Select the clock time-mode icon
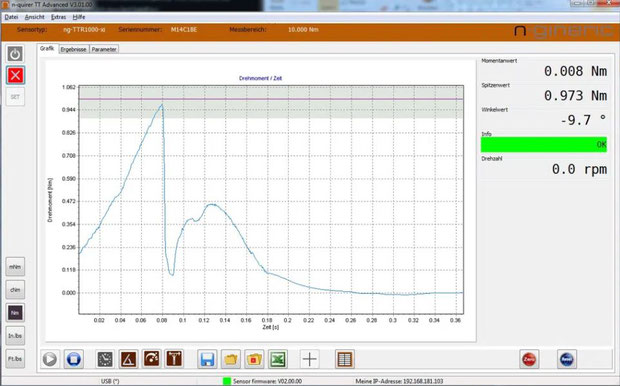 (x=105, y=359)
